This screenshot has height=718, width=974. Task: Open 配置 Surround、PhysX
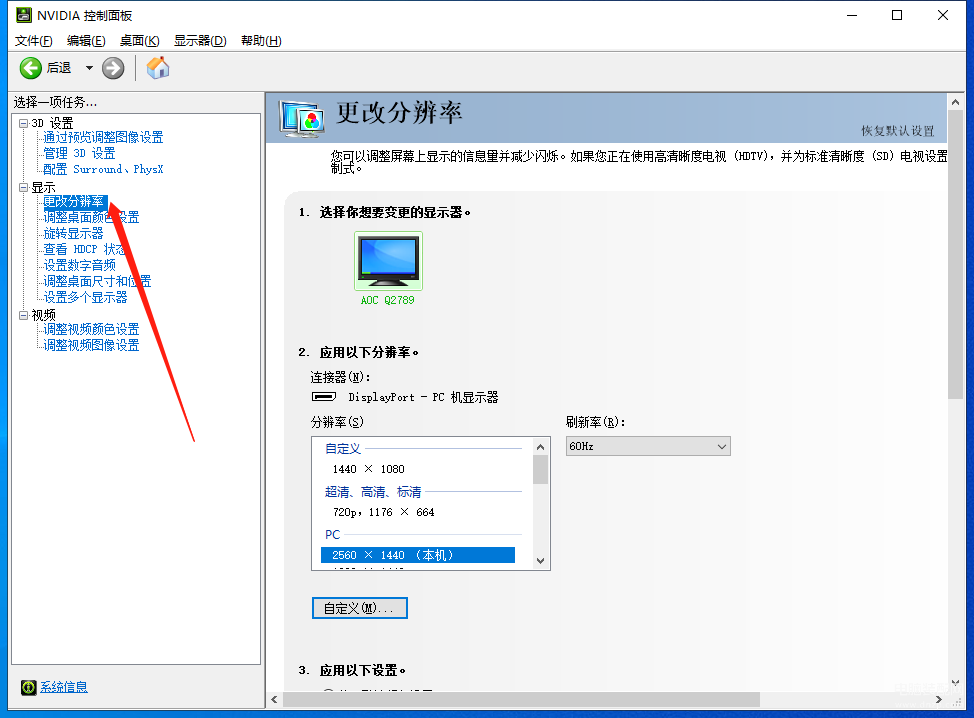click(x=103, y=169)
